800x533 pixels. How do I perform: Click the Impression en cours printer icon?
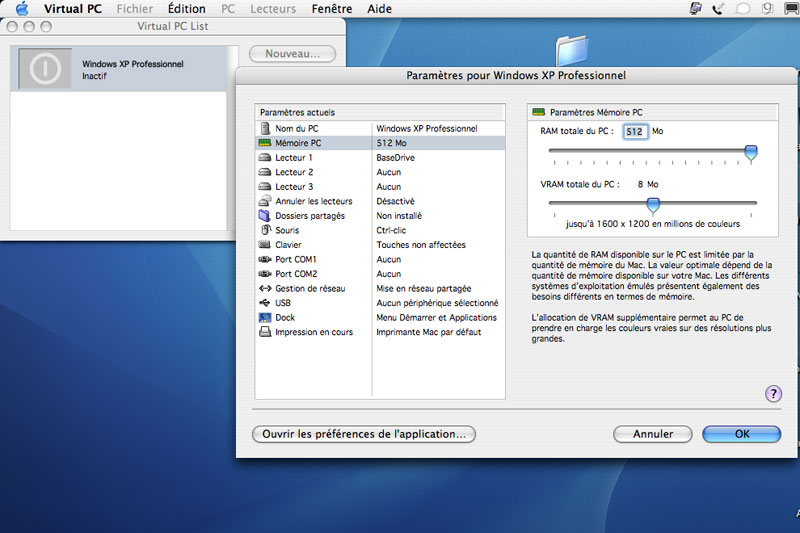265,332
